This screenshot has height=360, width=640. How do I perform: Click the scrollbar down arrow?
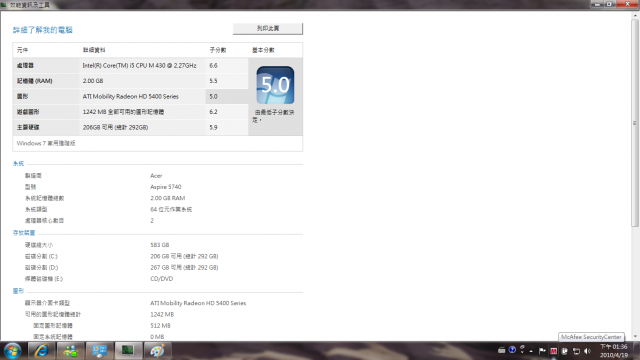pyautogui.click(x=635, y=337)
